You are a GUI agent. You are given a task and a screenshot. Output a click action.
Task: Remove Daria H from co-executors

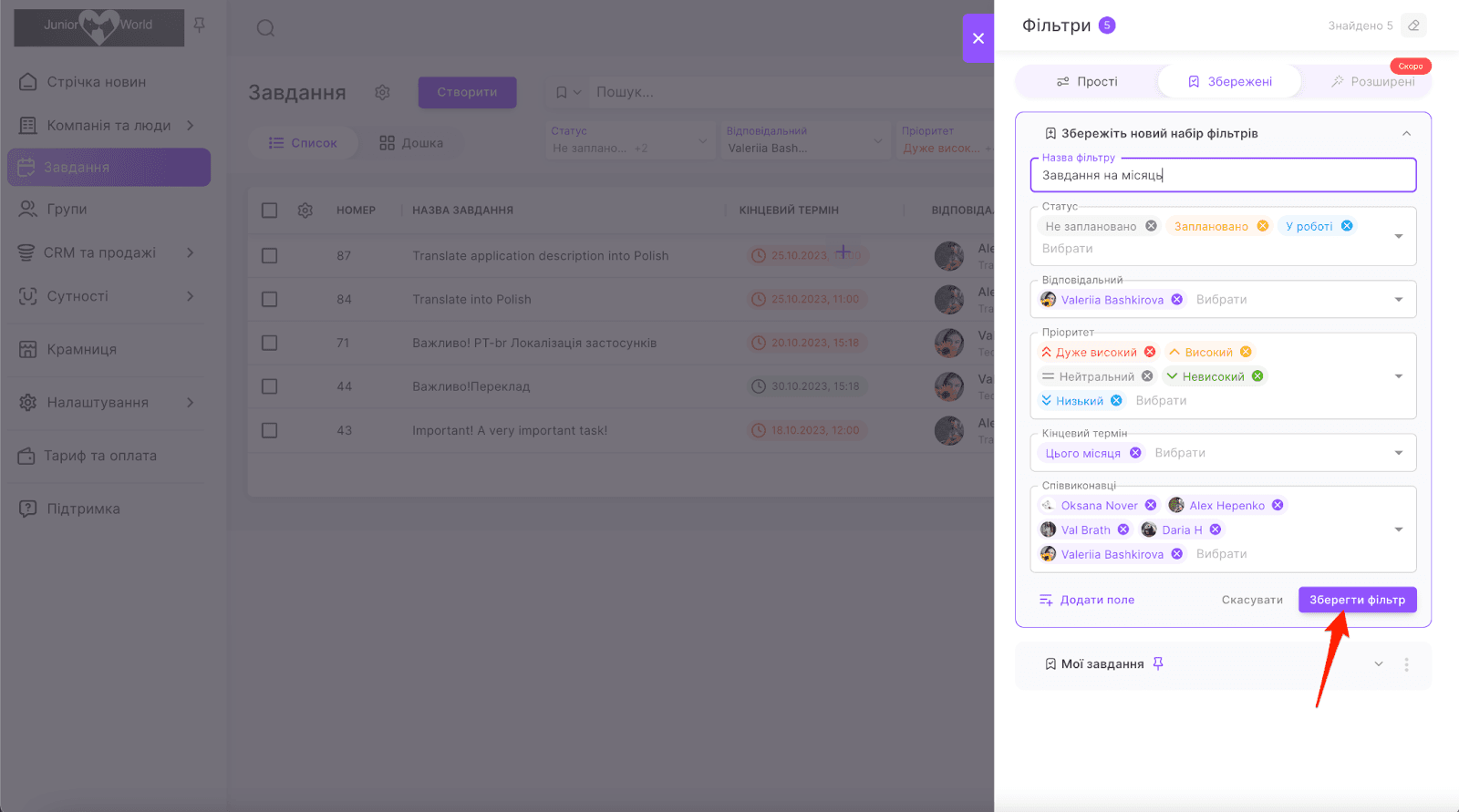tap(1216, 530)
